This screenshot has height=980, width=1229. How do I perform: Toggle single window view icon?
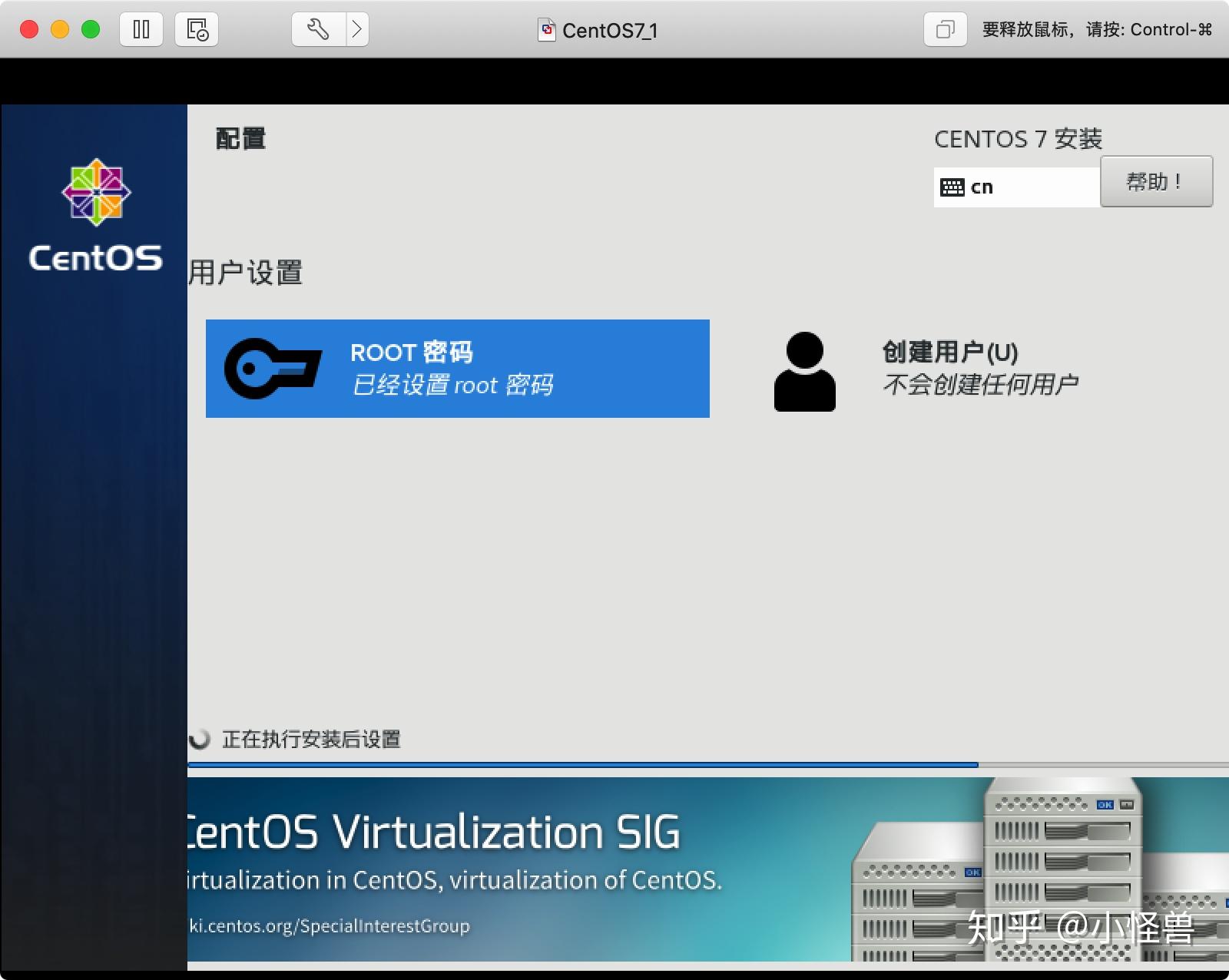pyautogui.click(x=945, y=30)
